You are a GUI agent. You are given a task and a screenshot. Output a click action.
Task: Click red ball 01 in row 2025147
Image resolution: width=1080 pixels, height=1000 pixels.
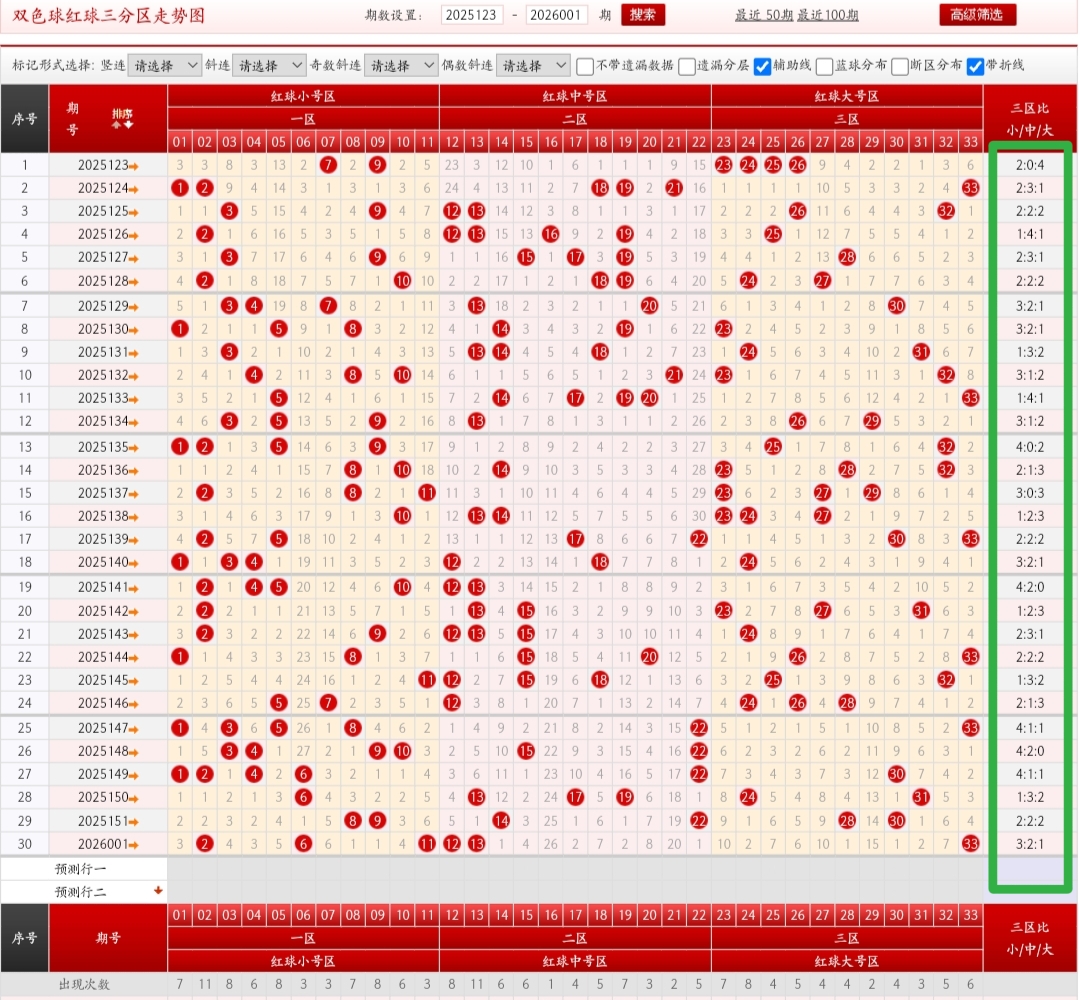click(180, 728)
